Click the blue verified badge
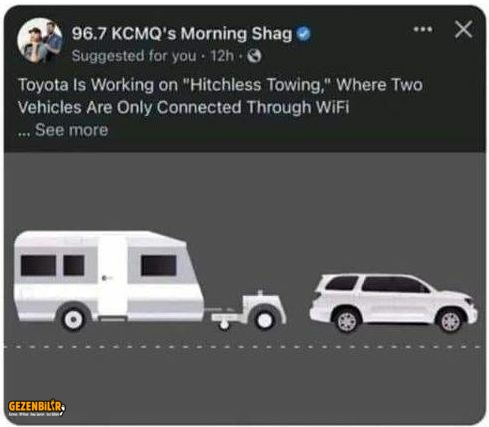 303,34
